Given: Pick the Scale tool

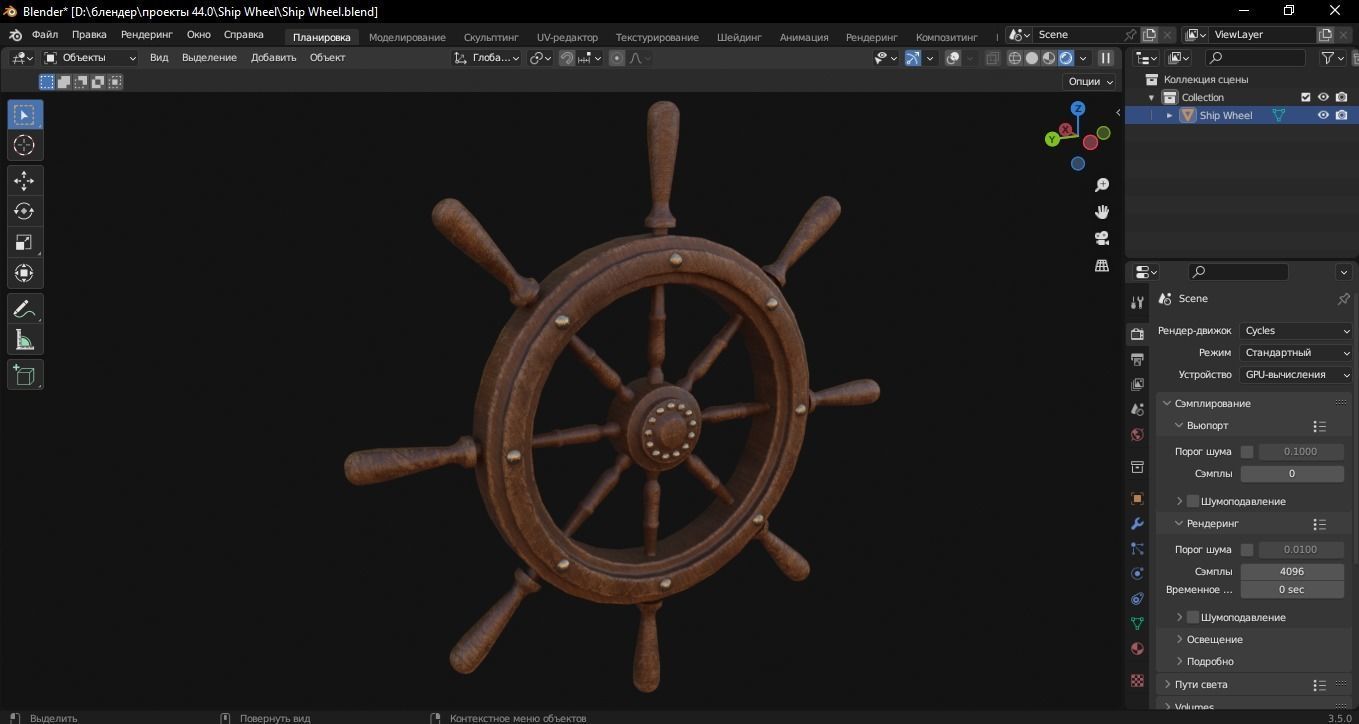Looking at the screenshot, I should point(24,242).
